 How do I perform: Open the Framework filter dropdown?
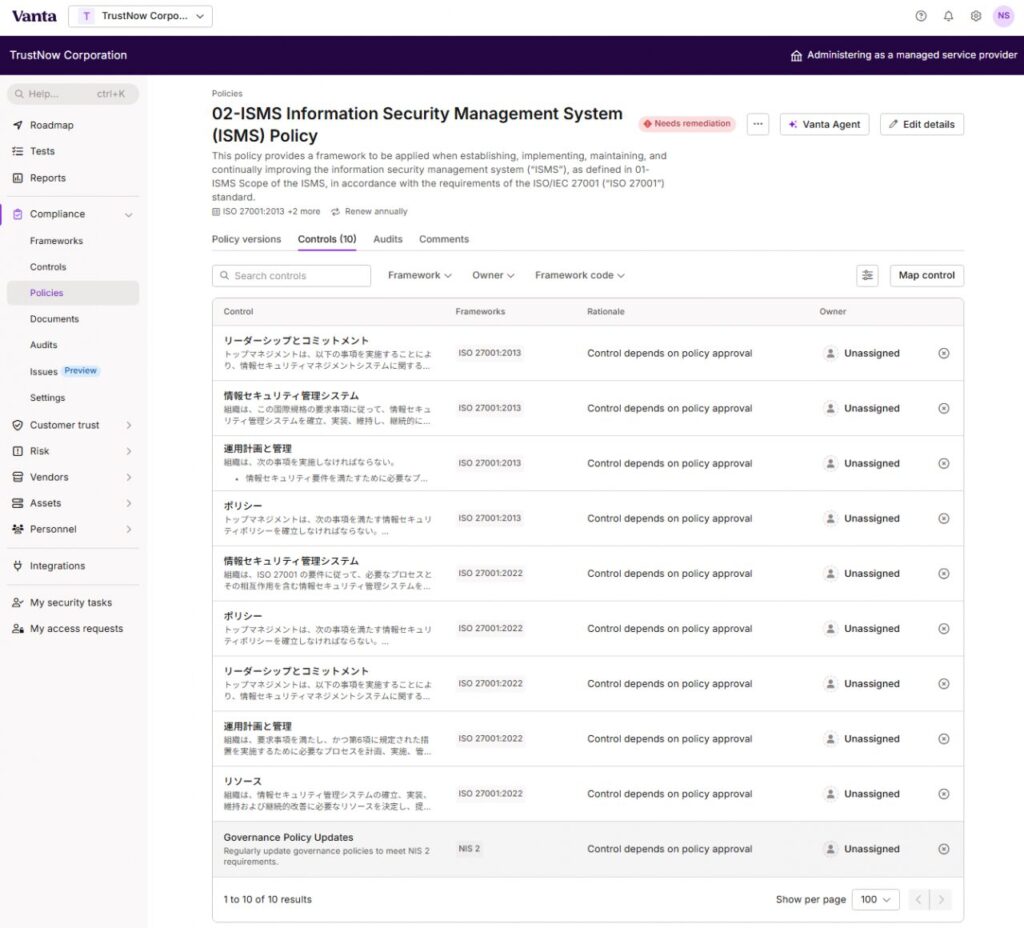tap(420, 276)
